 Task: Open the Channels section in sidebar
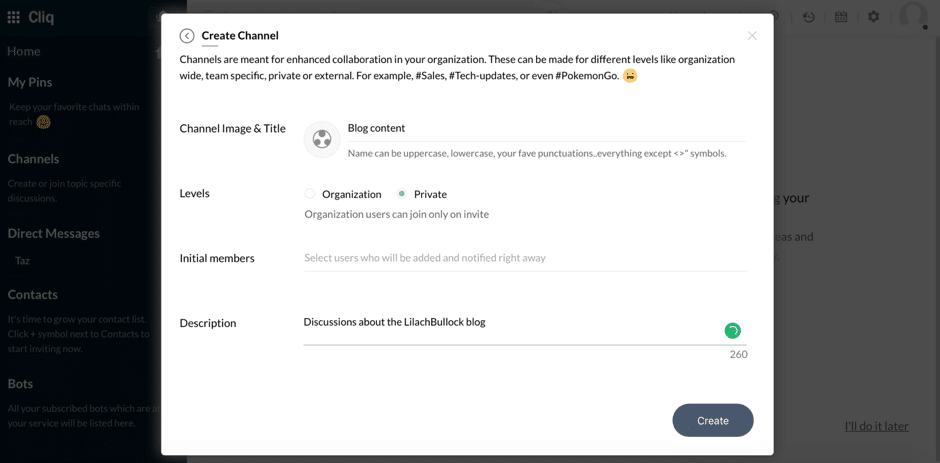click(x=34, y=159)
